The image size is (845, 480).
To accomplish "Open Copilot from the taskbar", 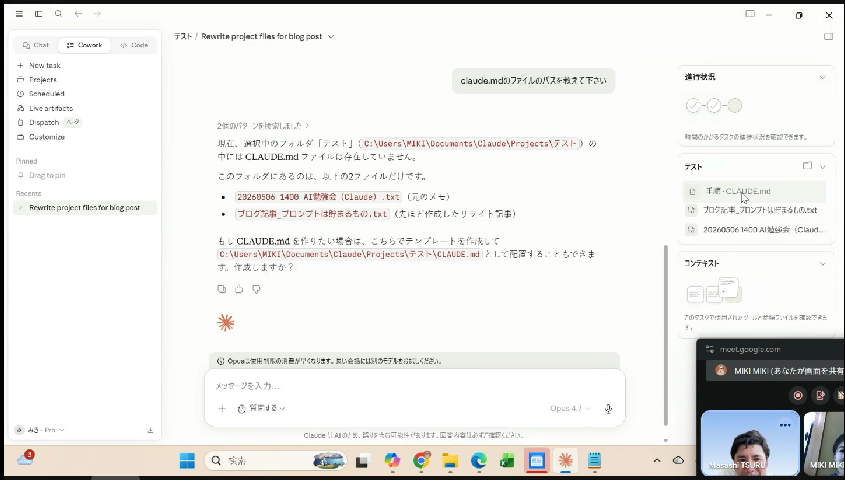I will point(392,461).
